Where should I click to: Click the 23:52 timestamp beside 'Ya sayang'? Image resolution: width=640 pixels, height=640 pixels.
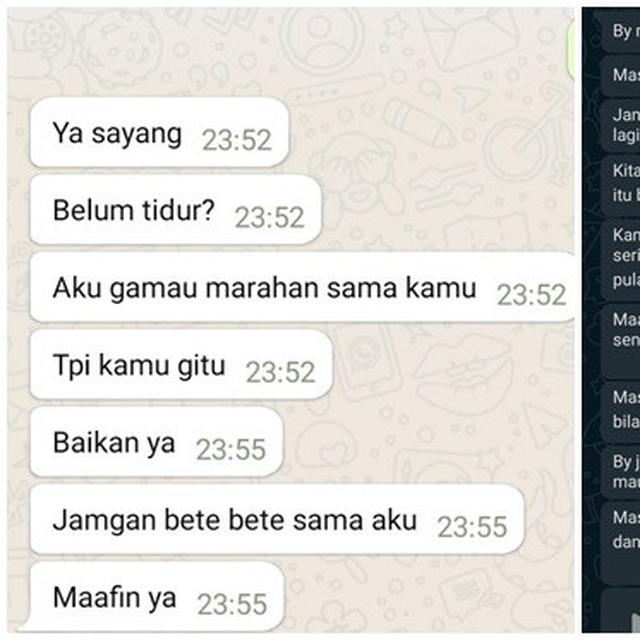(x=237, y=140)
